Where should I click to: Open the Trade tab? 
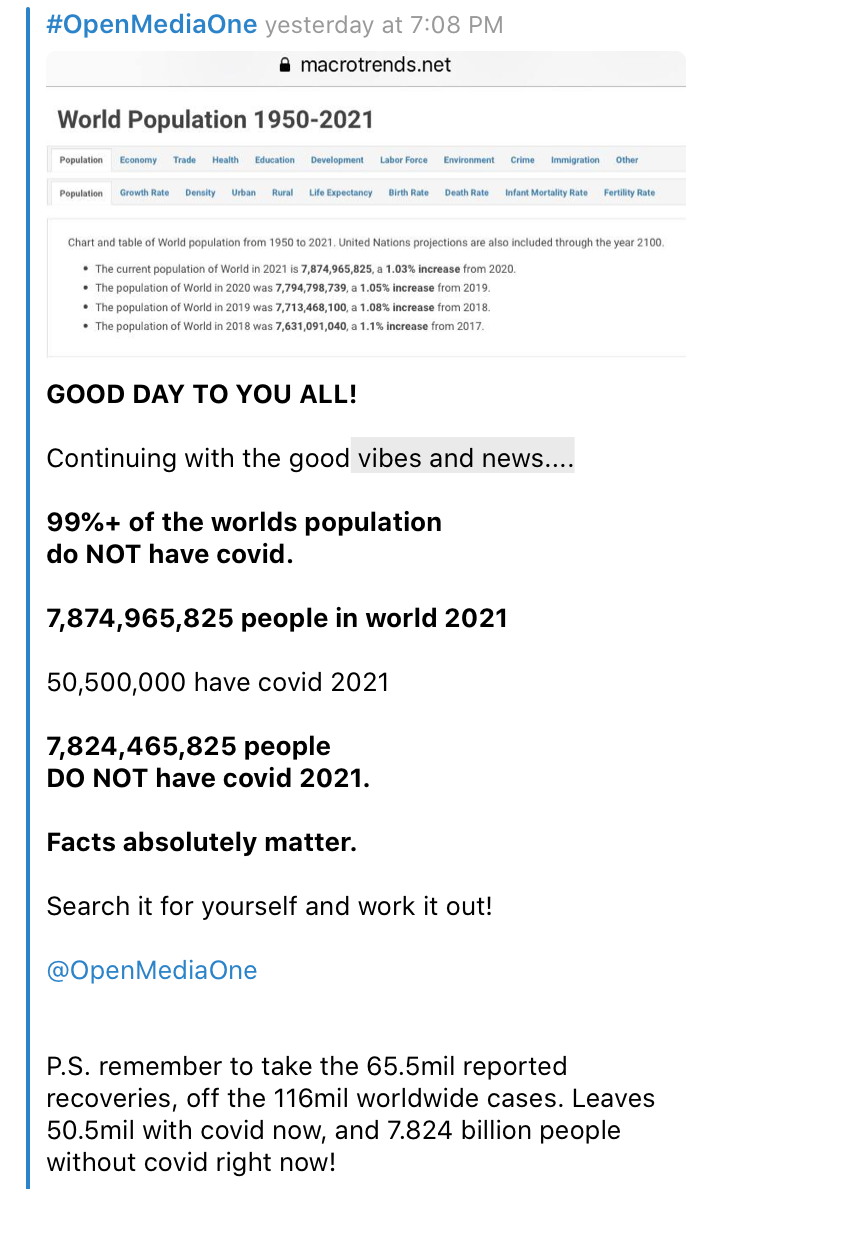click(184, 160)
